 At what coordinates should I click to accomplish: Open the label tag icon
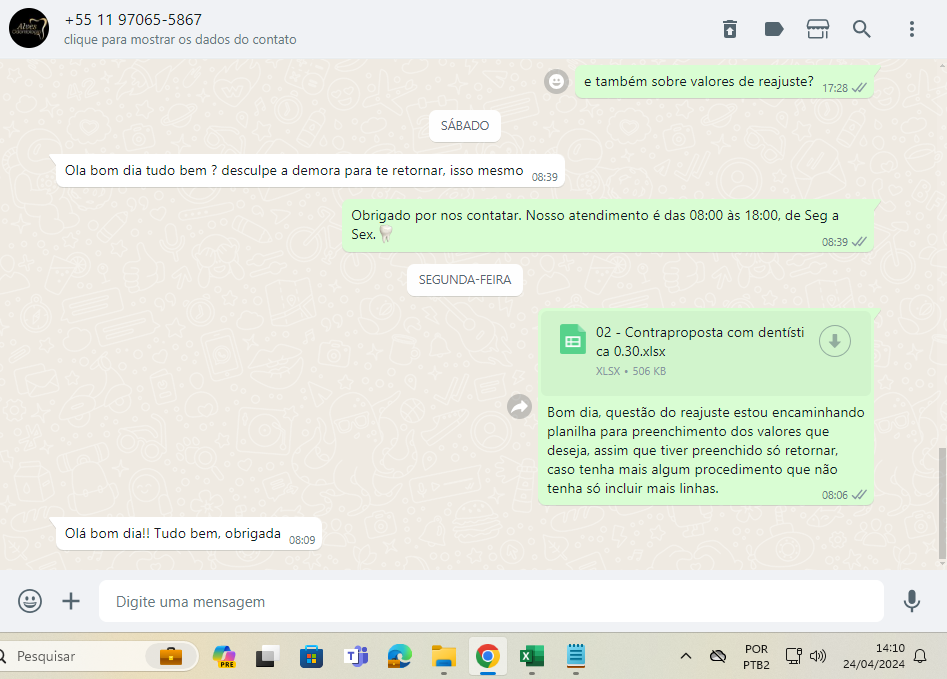[x=774, y=29]
